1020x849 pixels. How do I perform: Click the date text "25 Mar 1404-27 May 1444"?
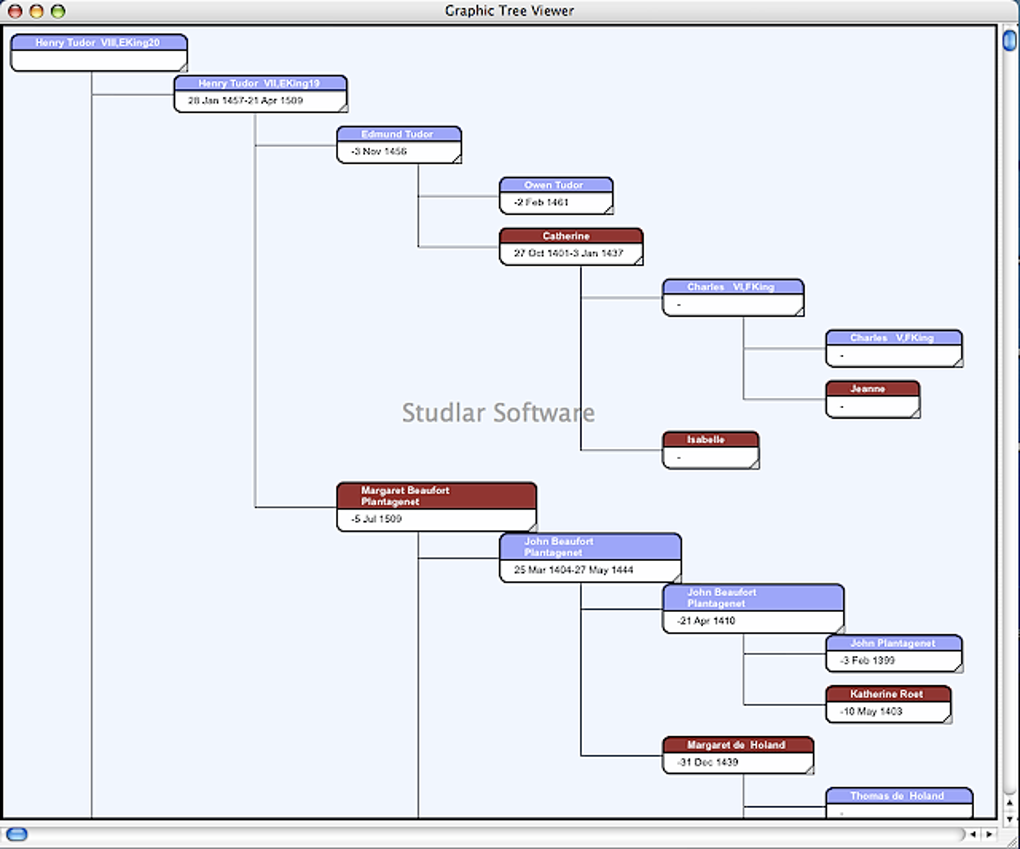tap(573, 569)
